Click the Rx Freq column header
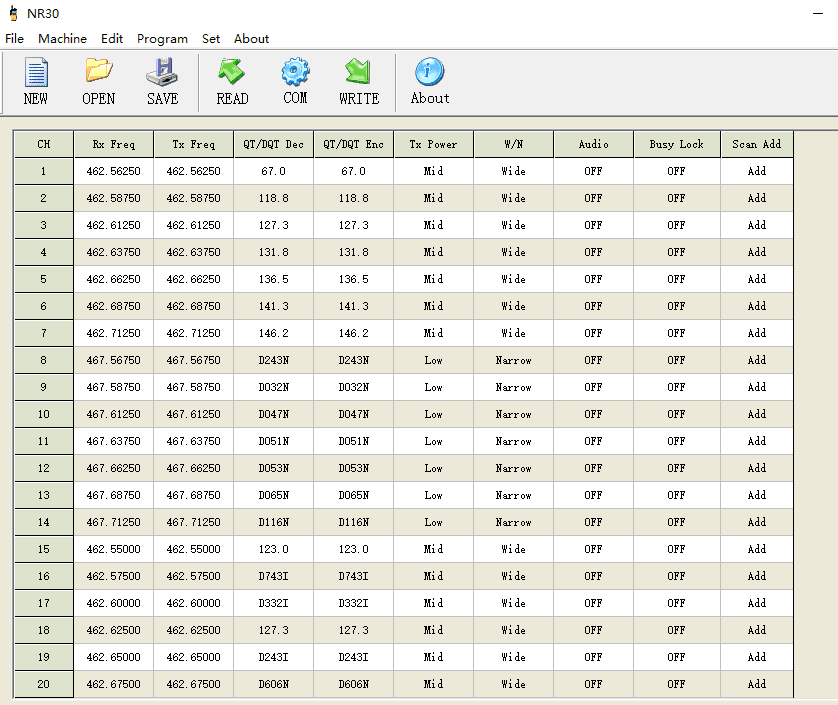The width and height of the screenshot is (838, 705). (x=114, y=144)
